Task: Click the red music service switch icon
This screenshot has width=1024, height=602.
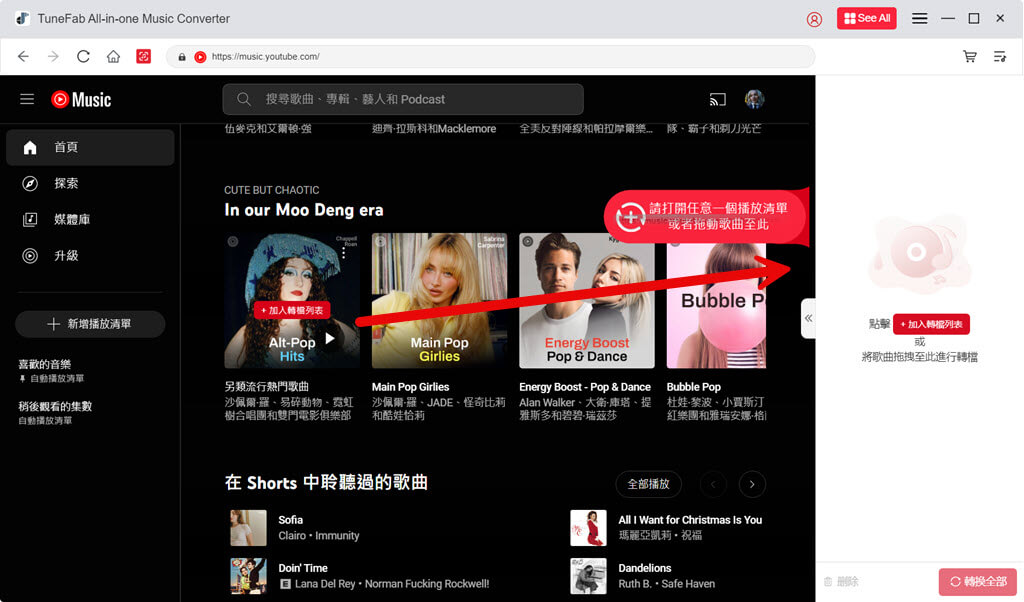Action: [x=144, y=57]
